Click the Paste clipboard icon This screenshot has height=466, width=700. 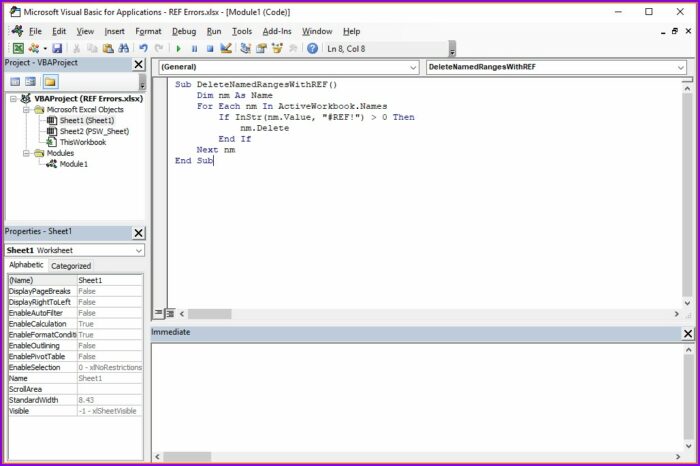[108, 48]
